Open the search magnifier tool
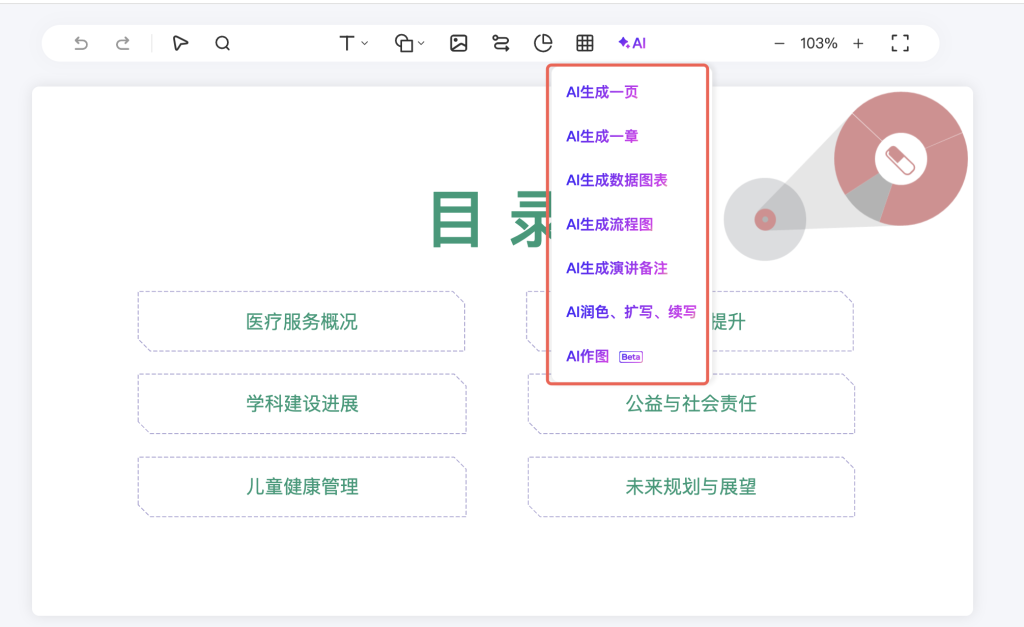Viewport: 1024px width, 627px height. click(223, 43)
